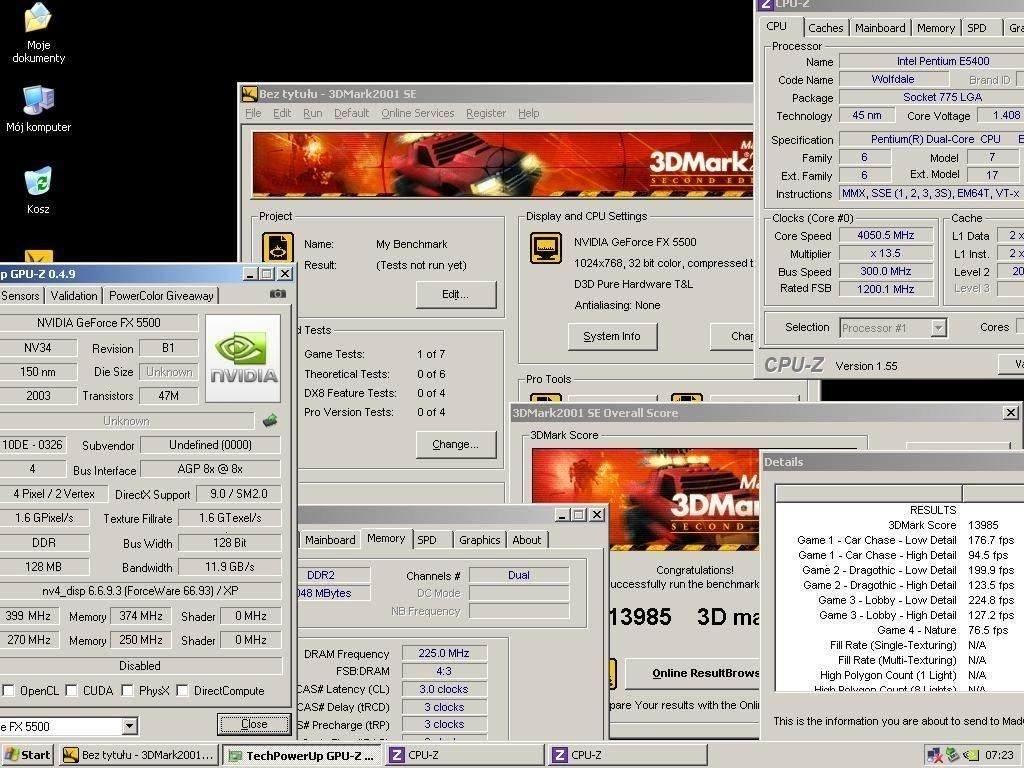The image size is (1024, 768).
Task: Switch to Validation tab in GPU-Z
Action: (x=74, y=296)
